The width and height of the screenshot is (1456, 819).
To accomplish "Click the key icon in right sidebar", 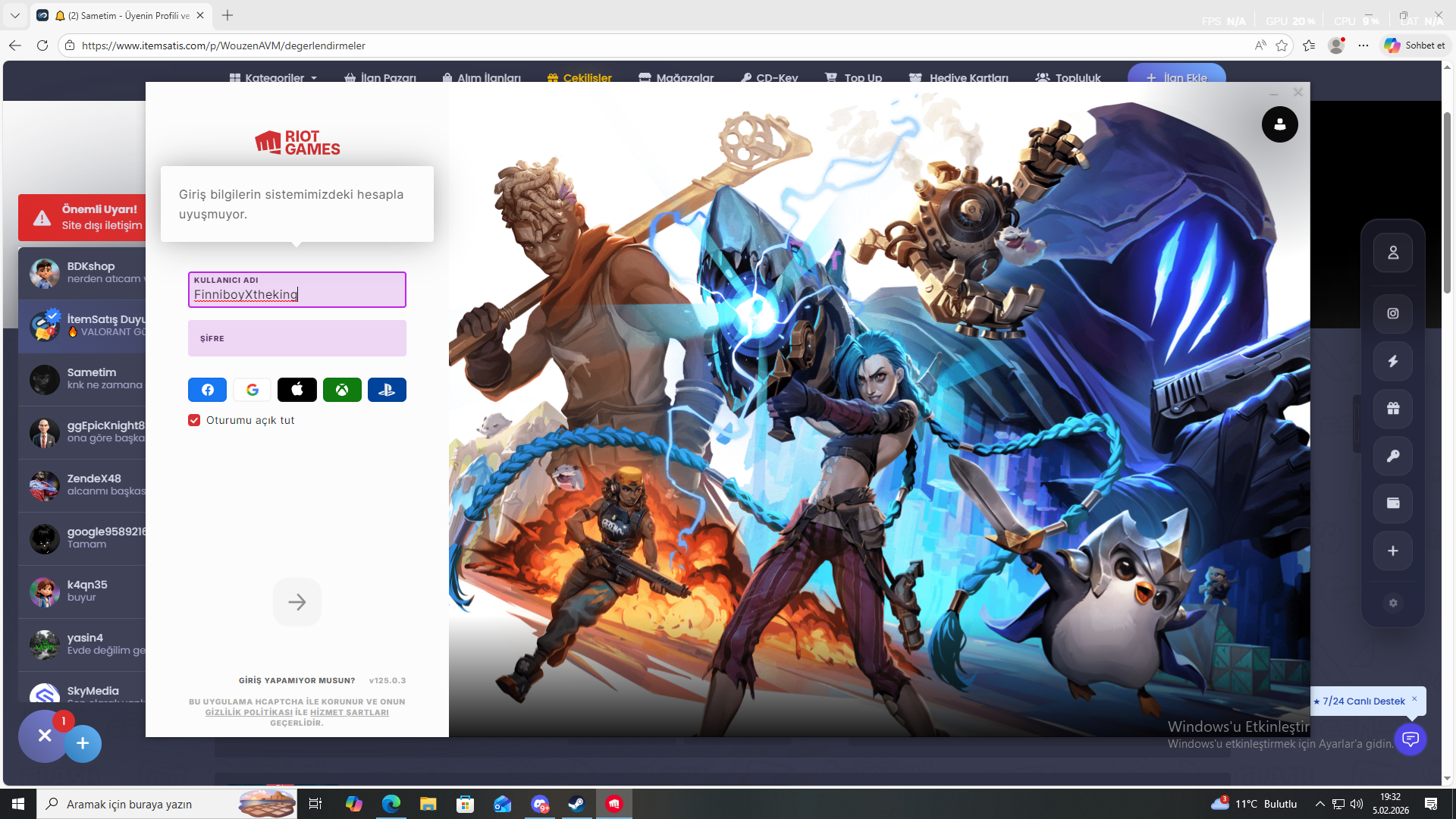I will tap(1393, 456).
